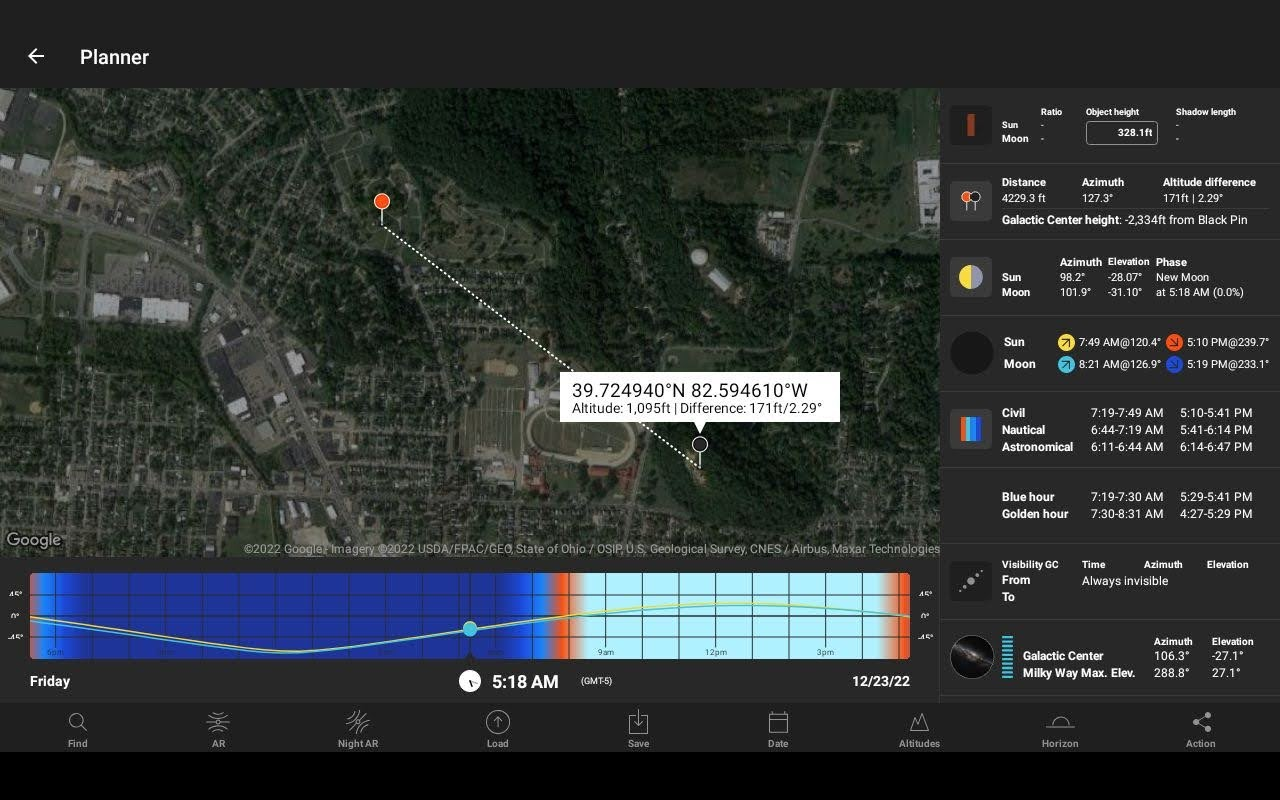The height and width of the screenshot is (800, 1280).
Task: Click the Distance value 4229.3 ft
Action: point(1024,199)
